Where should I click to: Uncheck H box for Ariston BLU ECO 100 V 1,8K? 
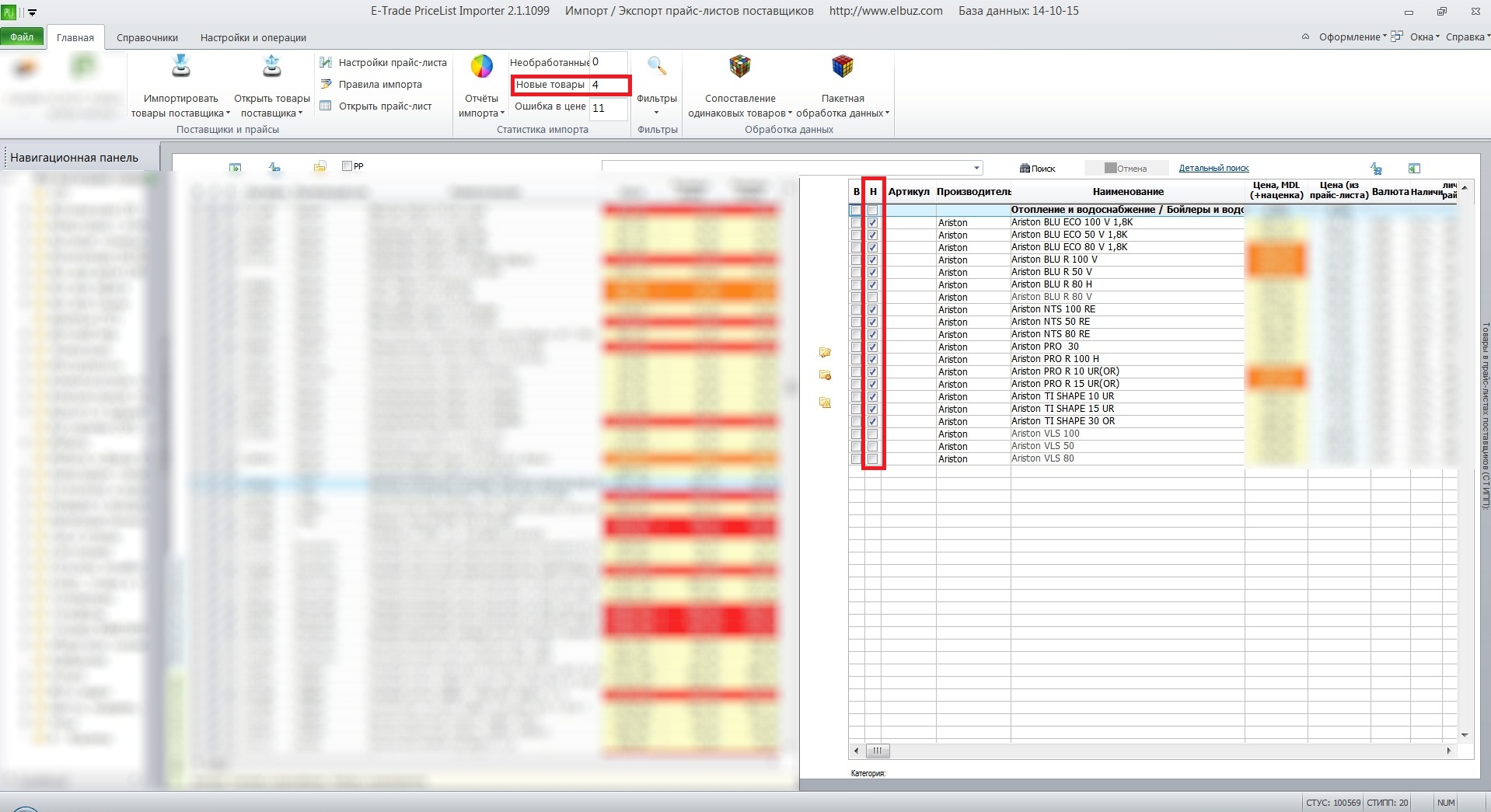pyautogui.click(x=872, y=222)
